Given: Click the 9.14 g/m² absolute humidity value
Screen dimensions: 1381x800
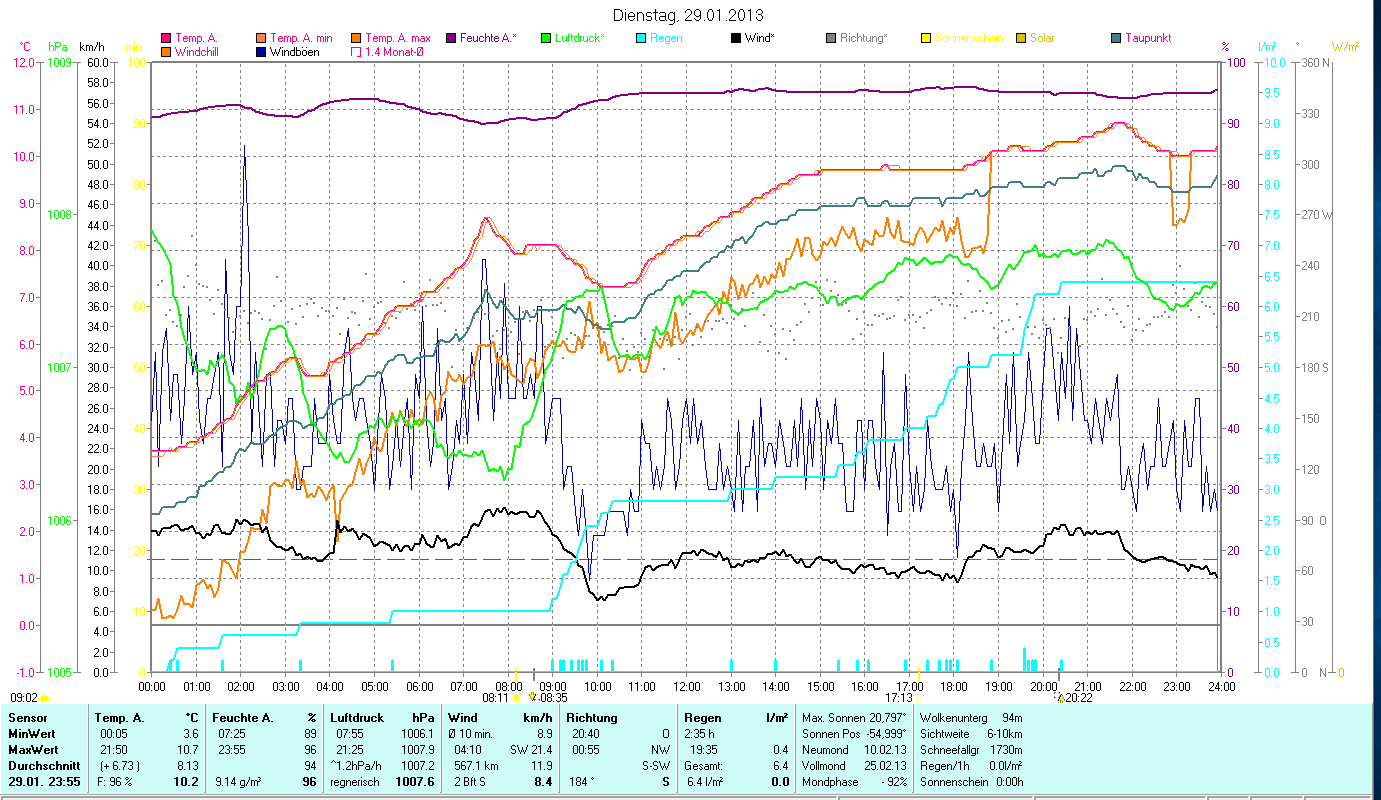Looking at the screenshot, I should pyautogui.click(x=237, y=782).
